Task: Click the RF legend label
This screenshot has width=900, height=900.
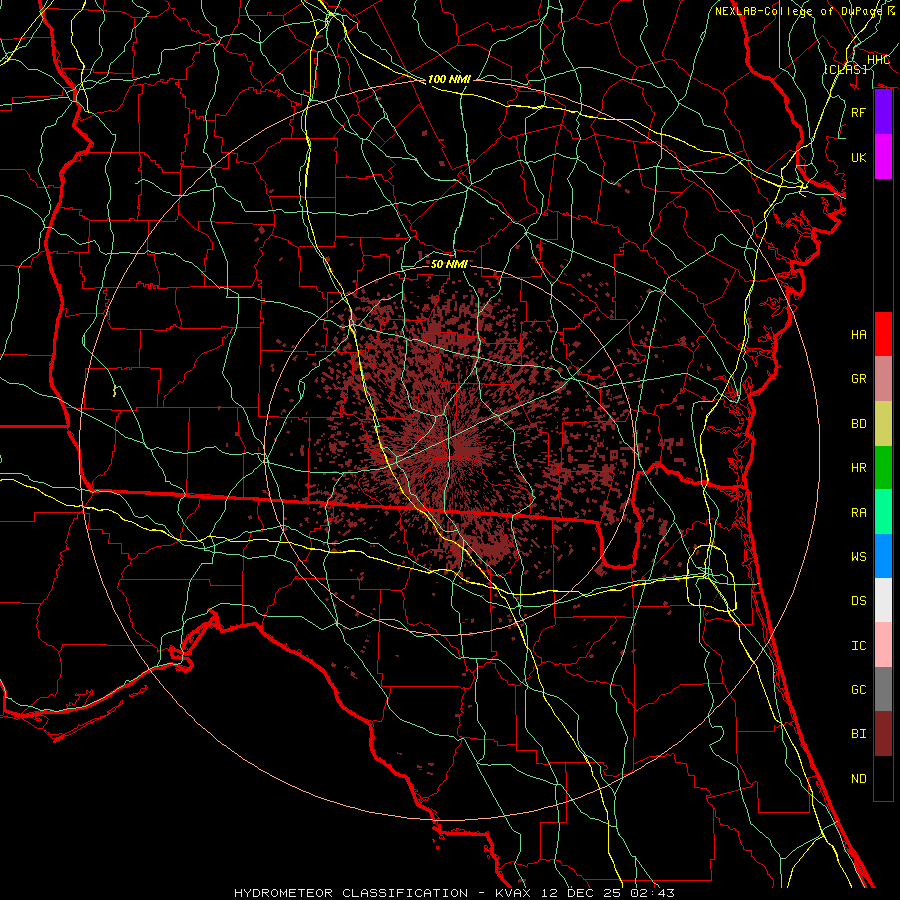Action: point(858,112)
